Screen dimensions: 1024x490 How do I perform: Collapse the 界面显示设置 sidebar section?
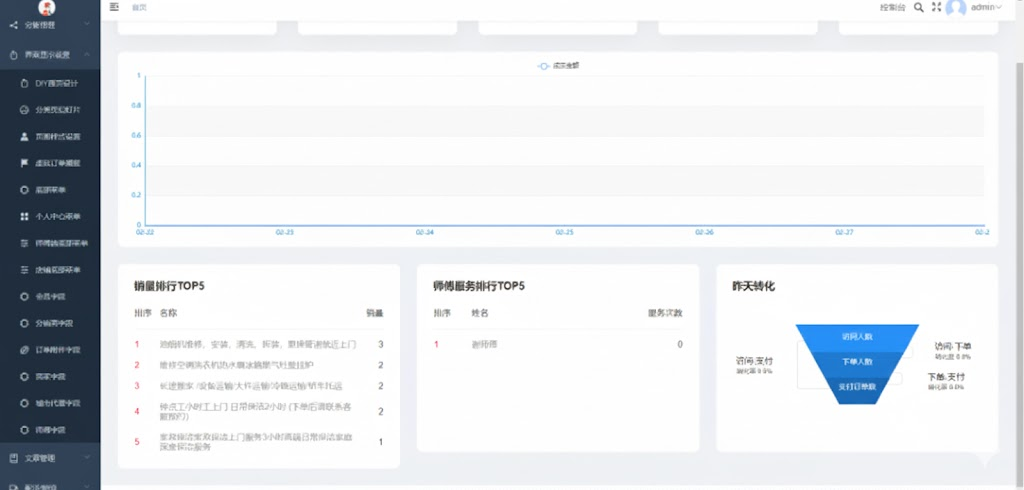pyautogui.click(x=50, y=55)
